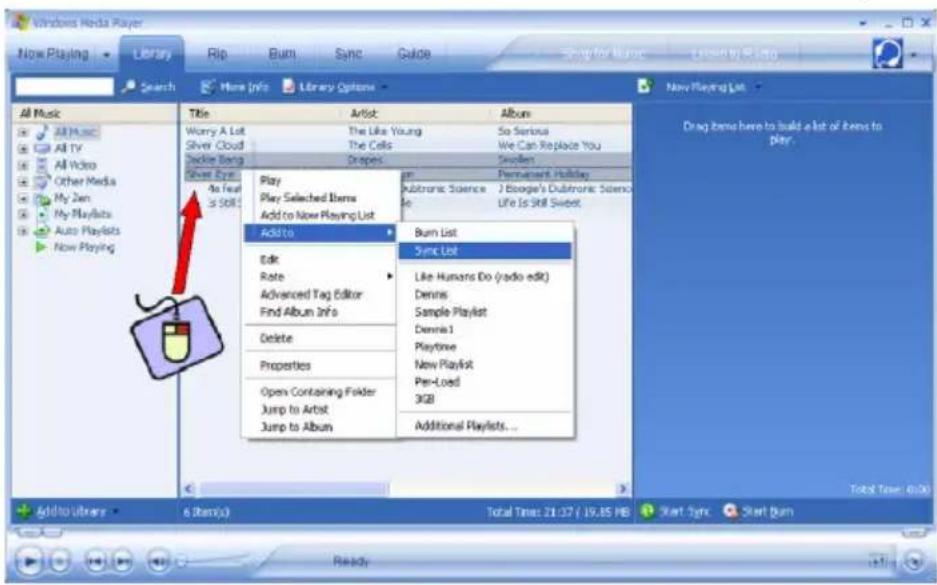This screenshot has width=937, height=585.
Task: Click the Now Playing List icon
Action: pyautogui.click(x=644, y=86)
